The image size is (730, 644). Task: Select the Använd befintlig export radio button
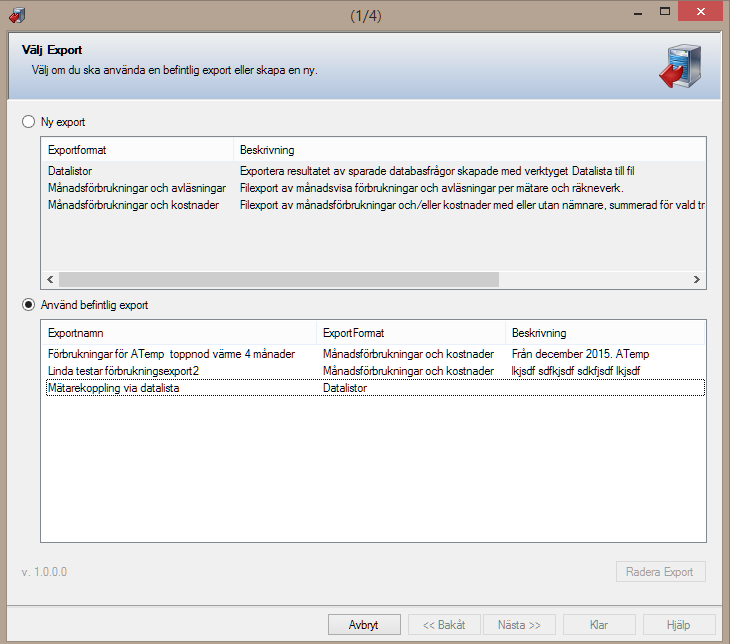[x=28, y=305]
